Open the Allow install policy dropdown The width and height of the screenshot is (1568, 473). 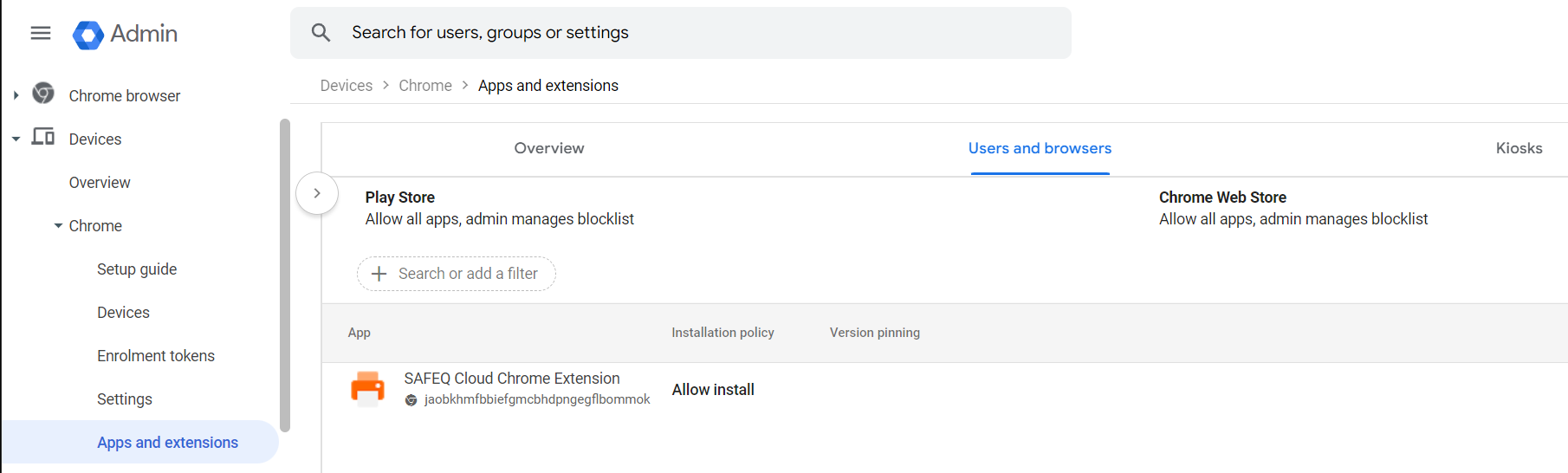(713, 390)
